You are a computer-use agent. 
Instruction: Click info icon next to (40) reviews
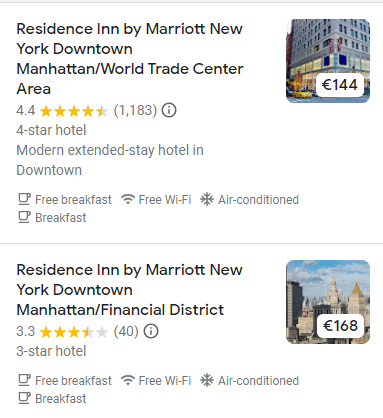[151, 331]
